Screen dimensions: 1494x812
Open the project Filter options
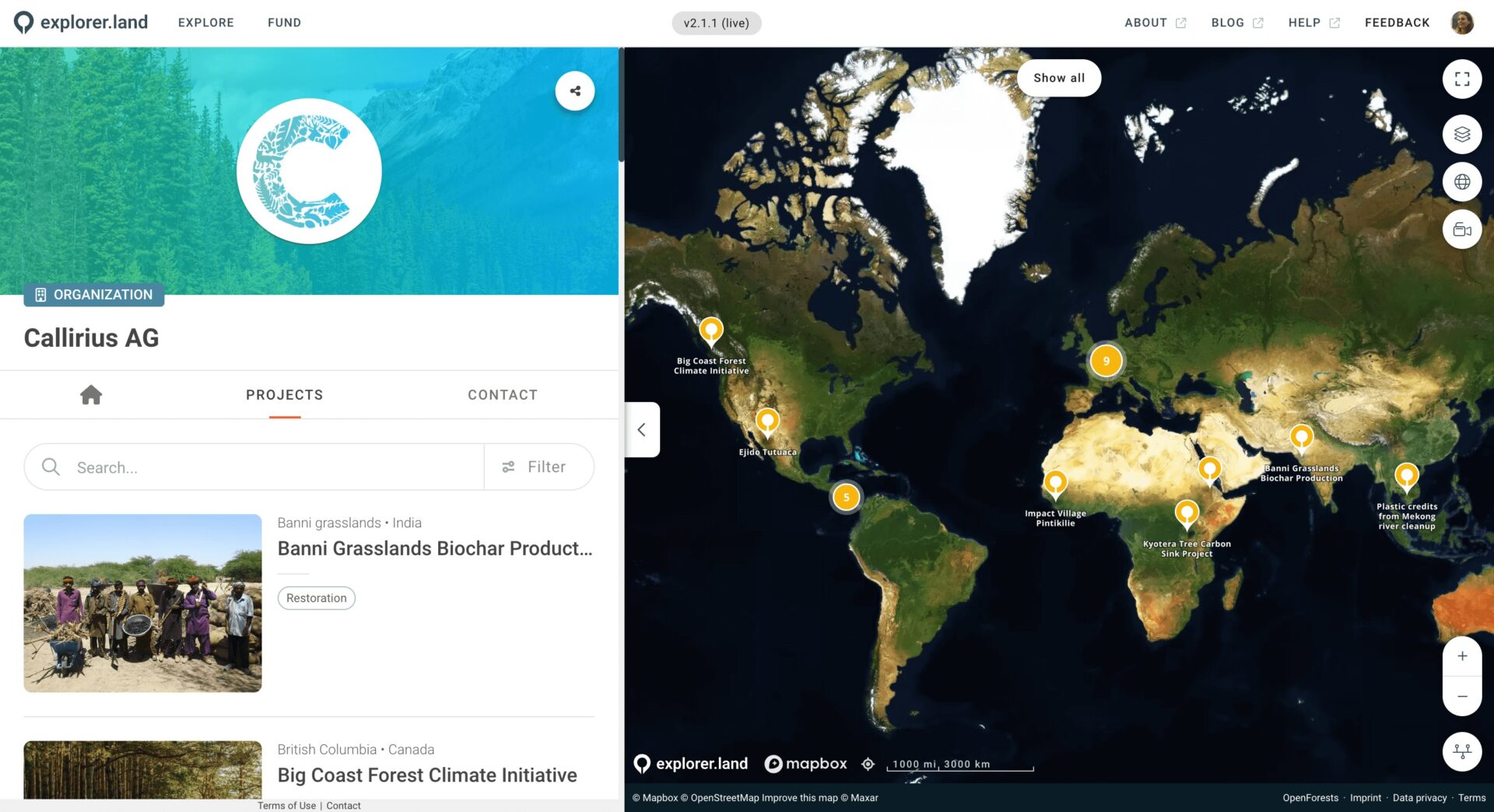coord(539,467)
